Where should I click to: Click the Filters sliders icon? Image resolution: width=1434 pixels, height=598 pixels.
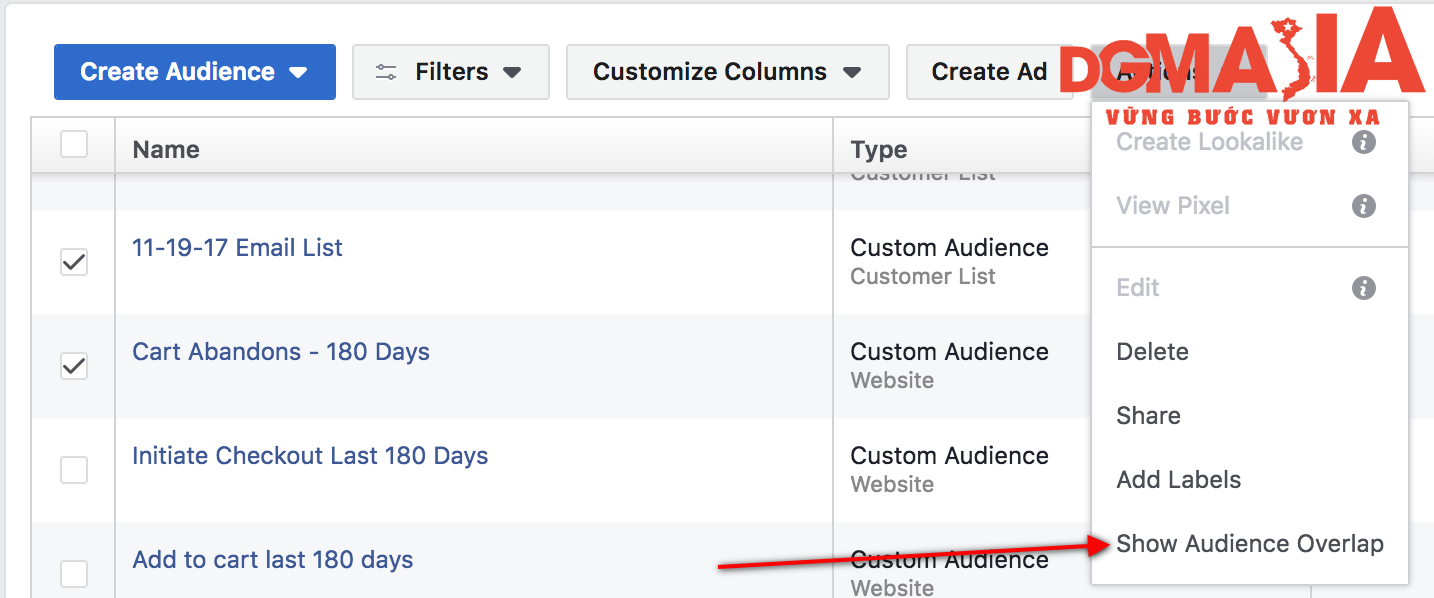point(386,72)
